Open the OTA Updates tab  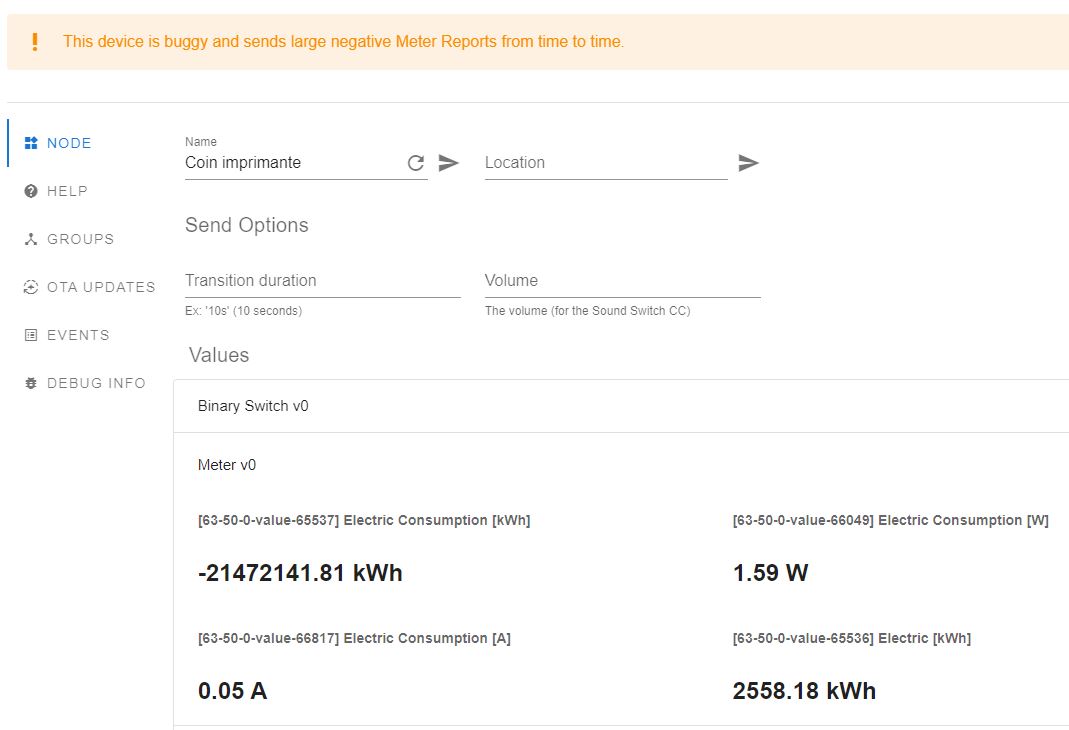click(x=101, y=287)
